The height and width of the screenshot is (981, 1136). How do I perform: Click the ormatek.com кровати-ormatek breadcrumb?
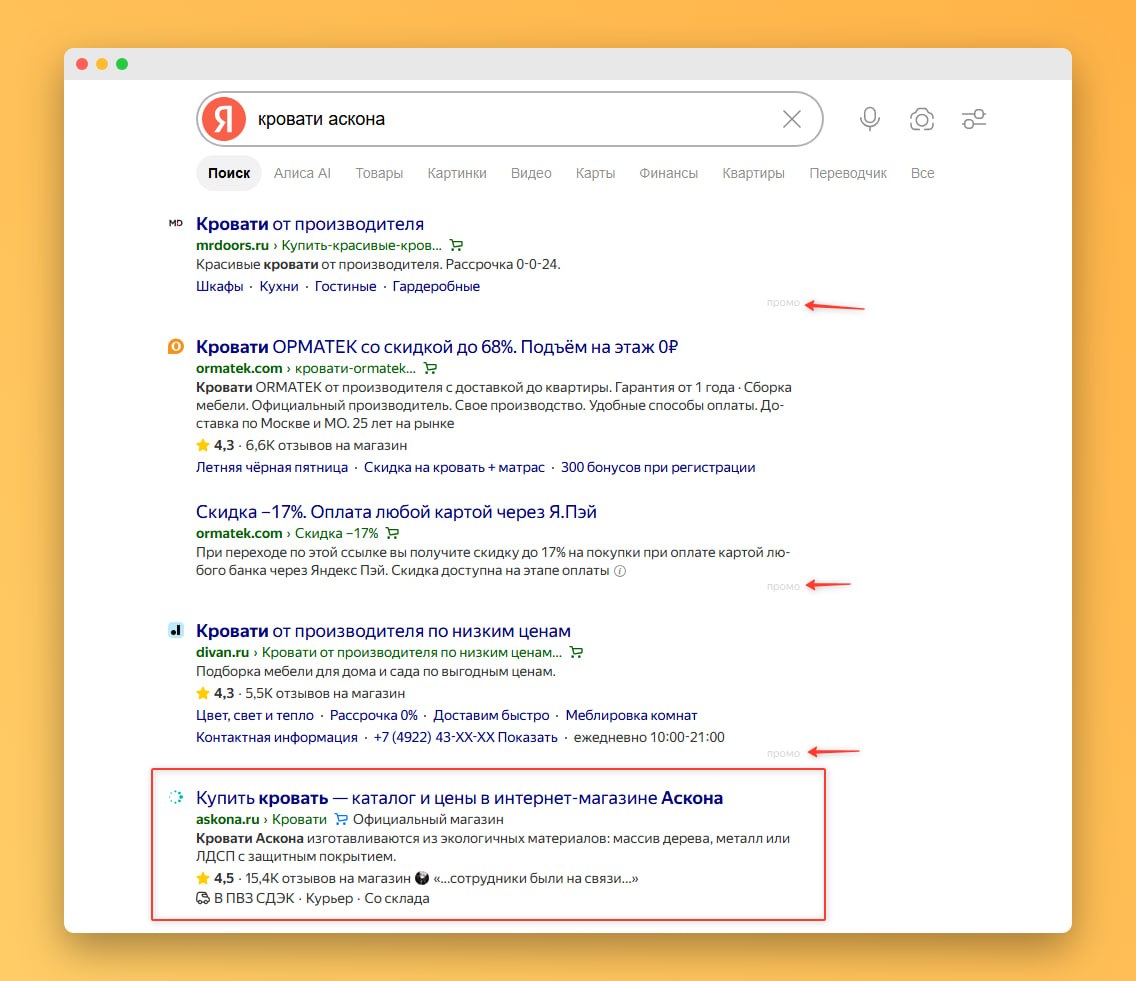click(x=306, y=368)
